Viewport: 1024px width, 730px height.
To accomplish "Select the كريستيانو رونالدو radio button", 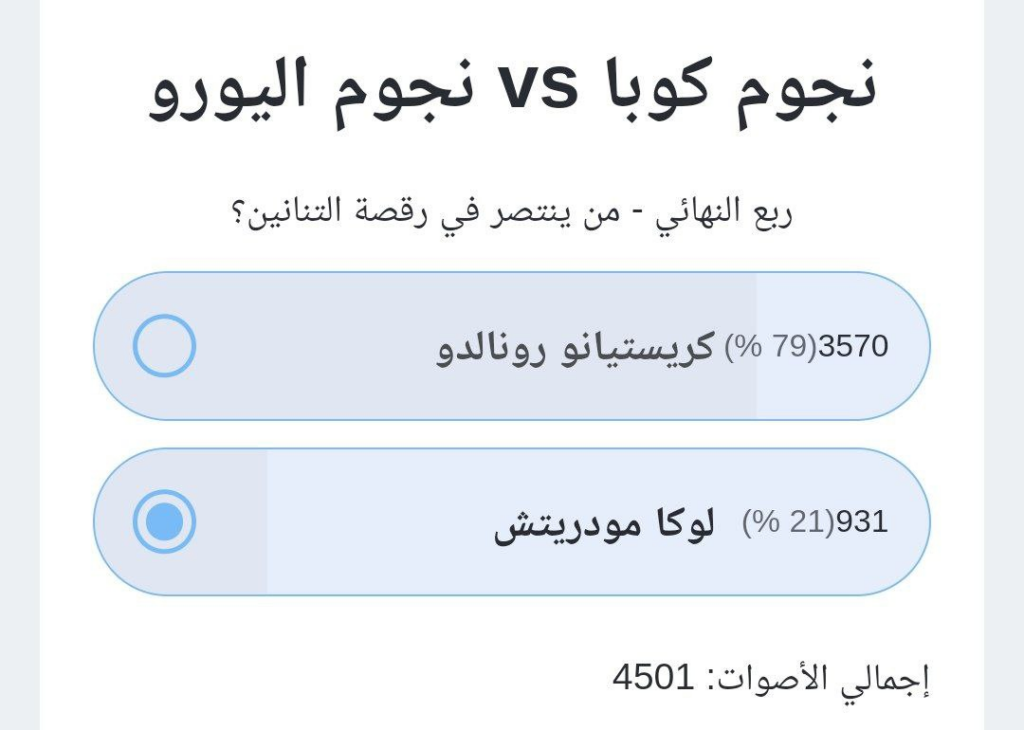I will 164,346.
